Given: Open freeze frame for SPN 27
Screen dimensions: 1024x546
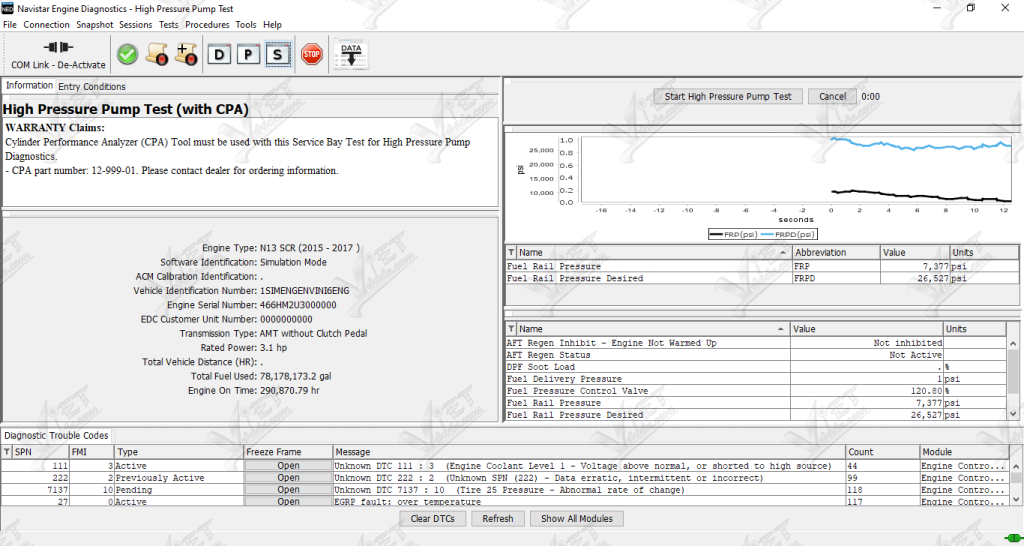Looking at the screenshot, I should point(288,502).
